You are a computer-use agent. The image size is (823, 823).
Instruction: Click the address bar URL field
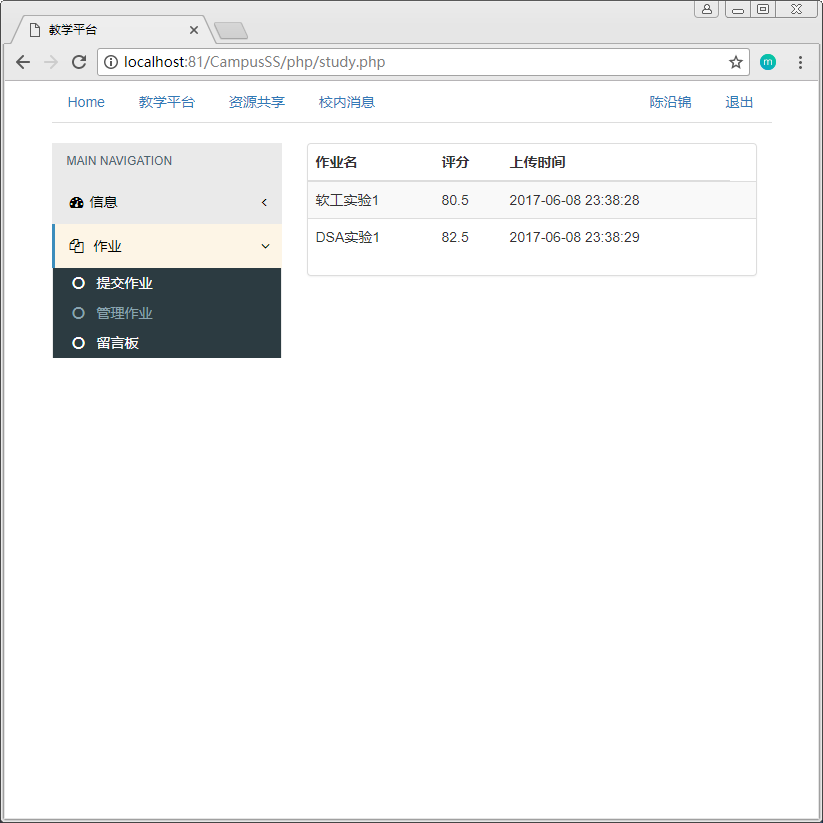(x=423, y=62)
